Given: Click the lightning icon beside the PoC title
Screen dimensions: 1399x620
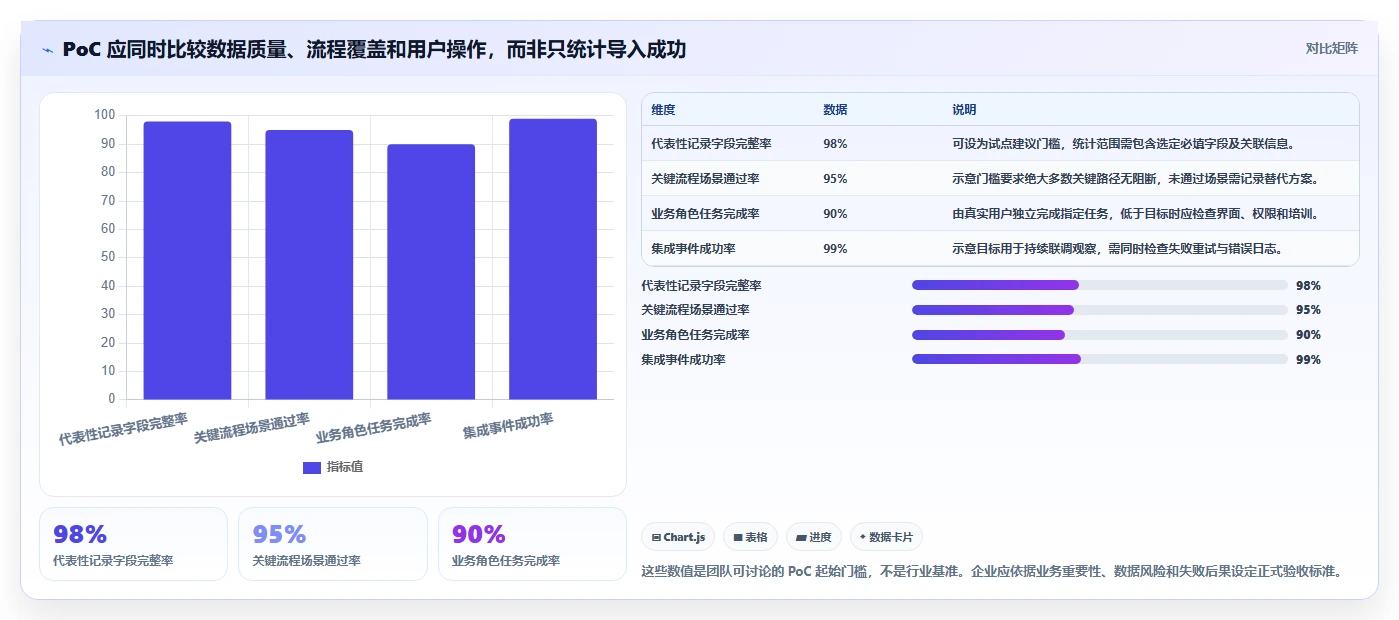Looking at the screenshot, I should tap(48, 50).
